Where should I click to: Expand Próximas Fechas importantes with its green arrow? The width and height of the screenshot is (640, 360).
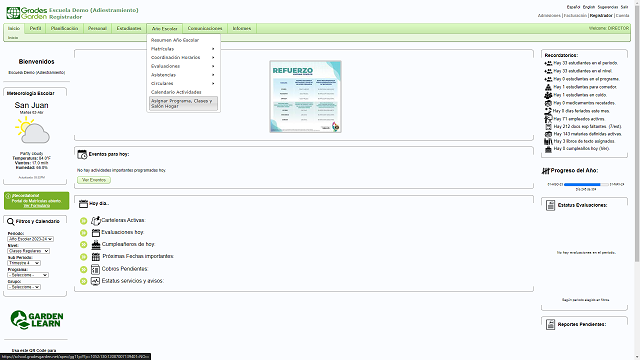(84, 257)
